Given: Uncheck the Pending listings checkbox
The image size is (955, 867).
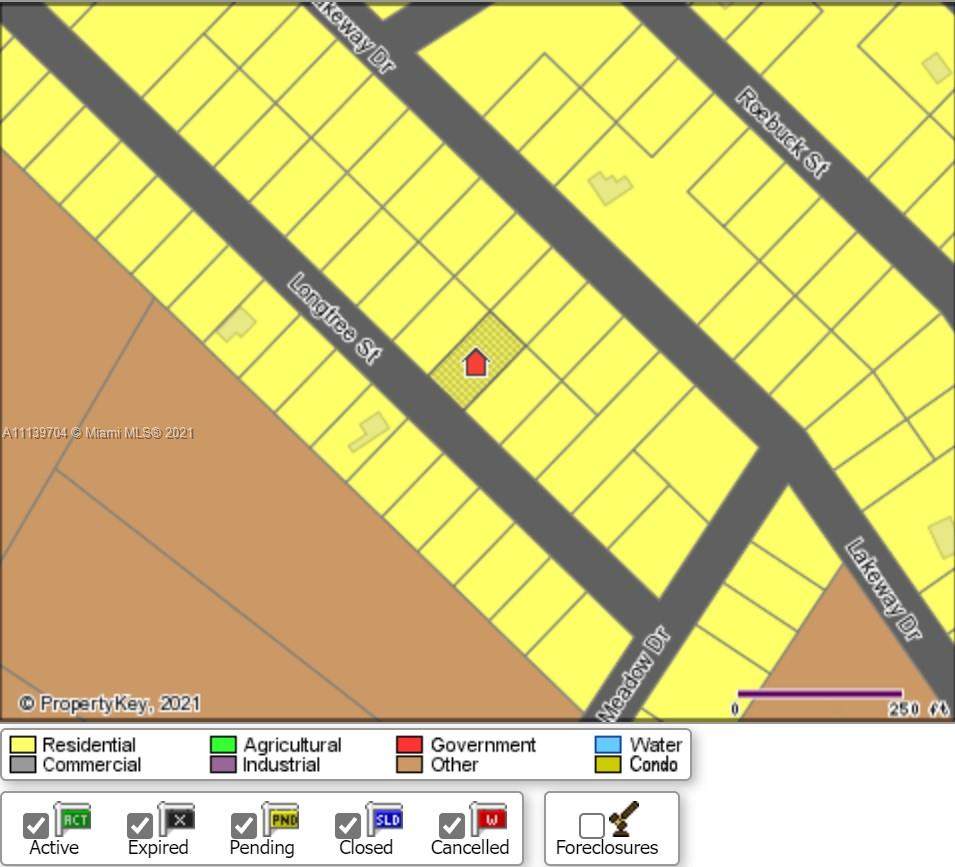Looking at the screenshot, I should tap(244, 826).
